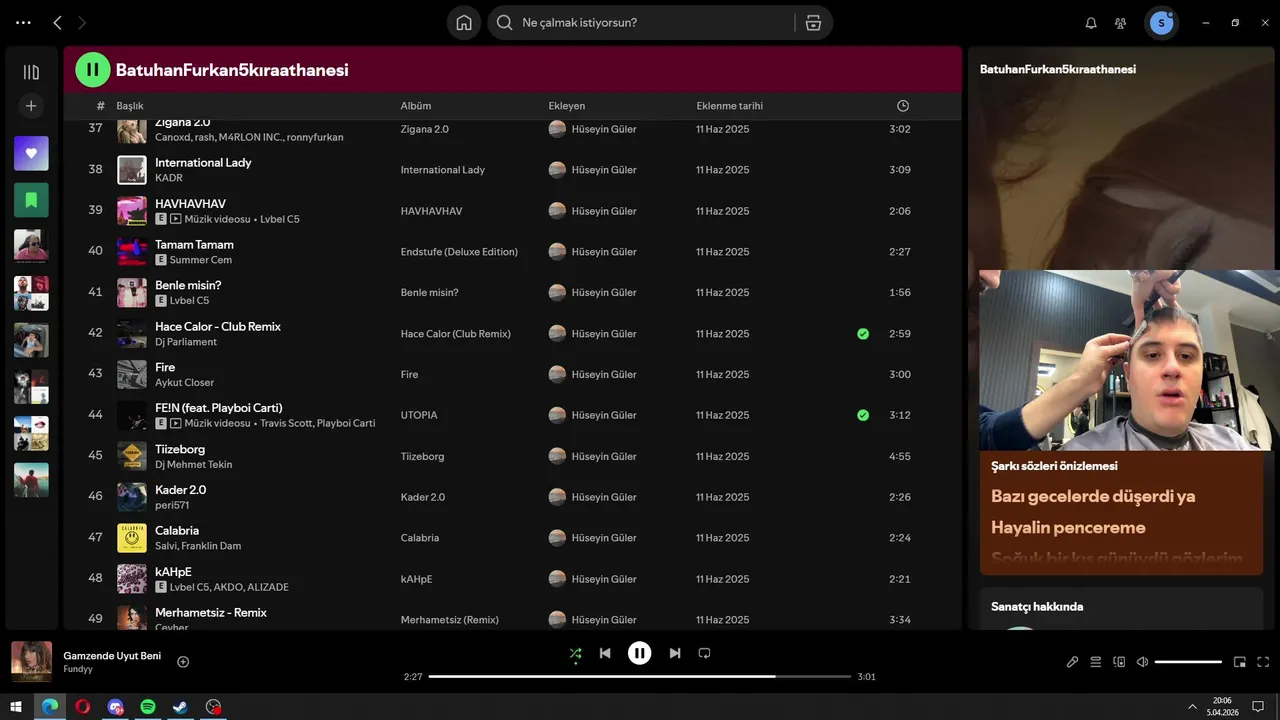Screen dimensions: 1280x720
Task: Open Liked Songs in the sidebar
Action: (x=31, y=153)
